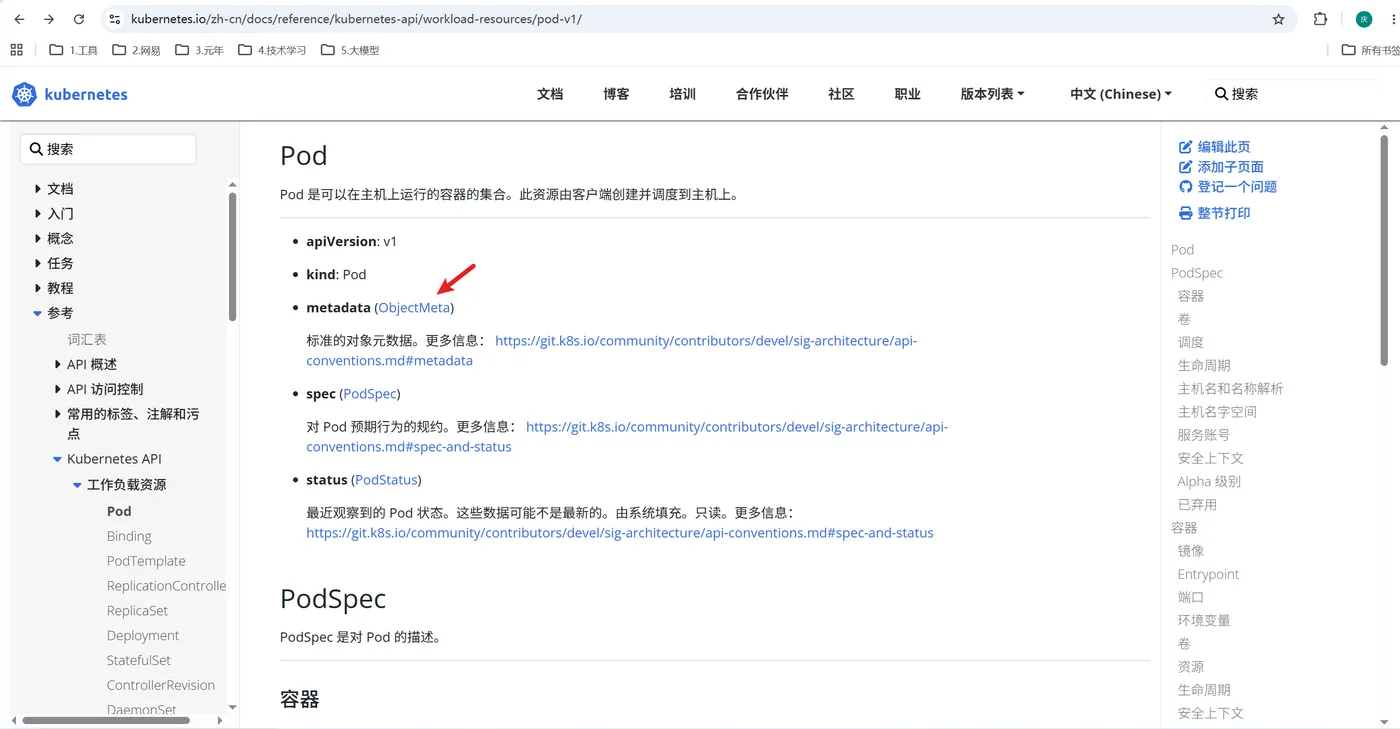Reload the Kubernetes page
The width and height of the screenshot is (1400, 729).
click(x=79, y=19)
